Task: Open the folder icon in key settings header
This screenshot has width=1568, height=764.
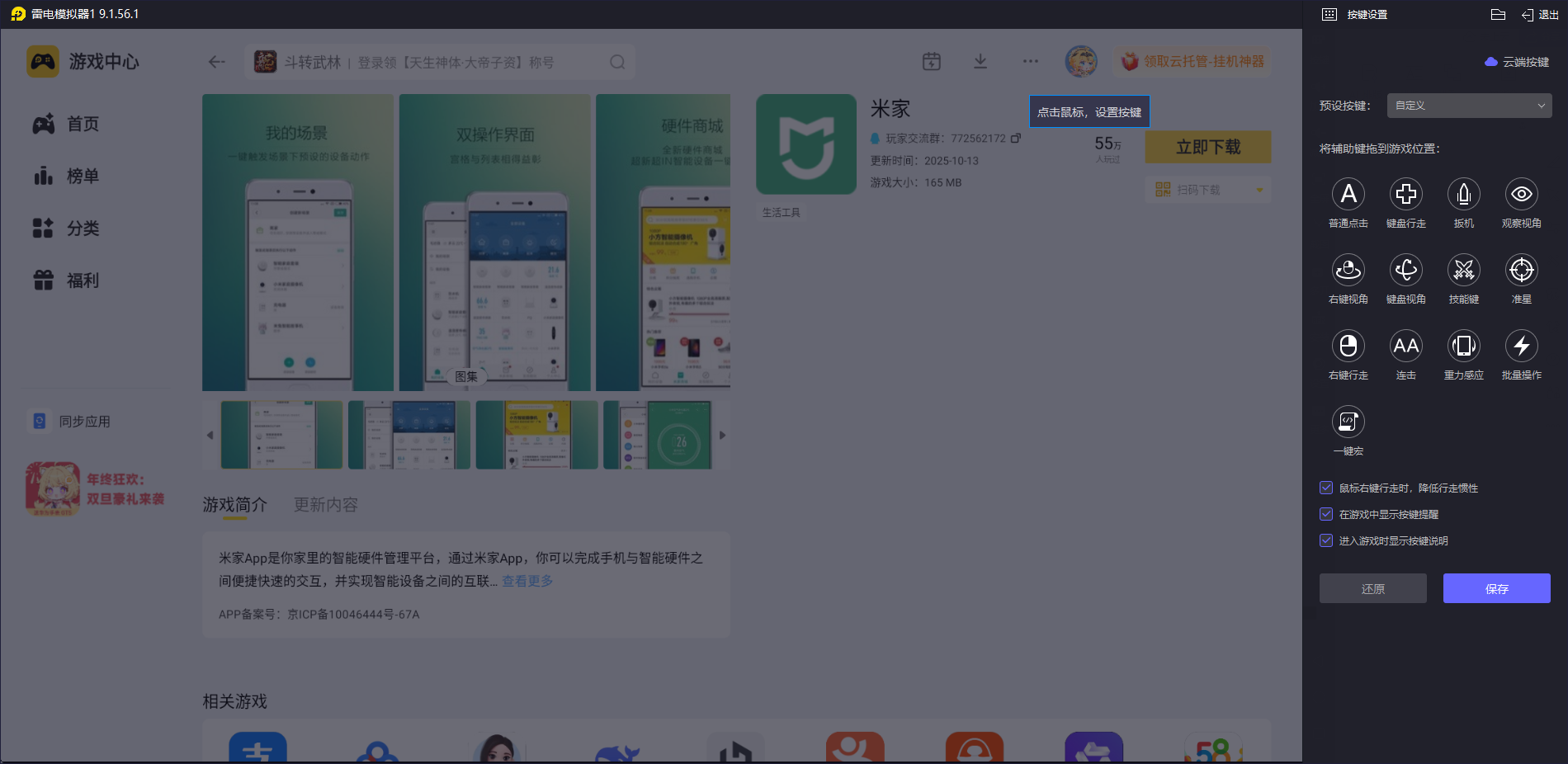Action: pyautogui.click(x=1499, y=14)
